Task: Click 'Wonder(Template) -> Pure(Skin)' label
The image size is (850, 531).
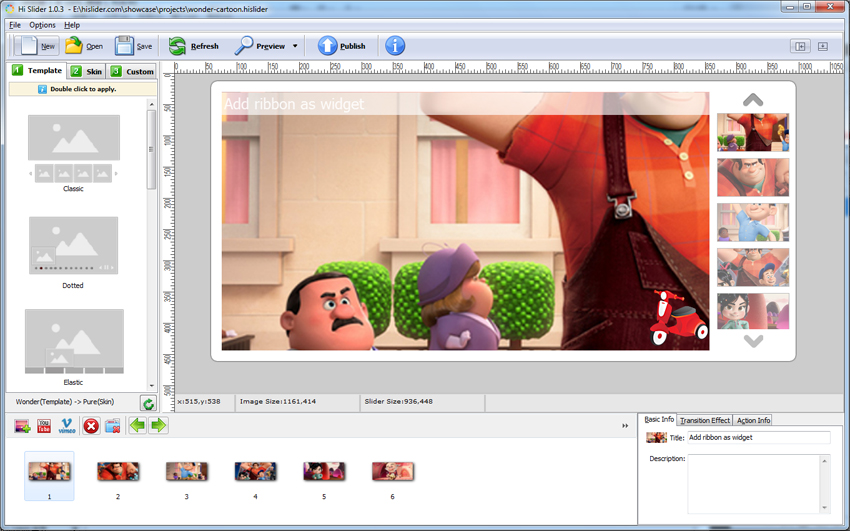Action: pyautogui.click(x=65, y=402)
